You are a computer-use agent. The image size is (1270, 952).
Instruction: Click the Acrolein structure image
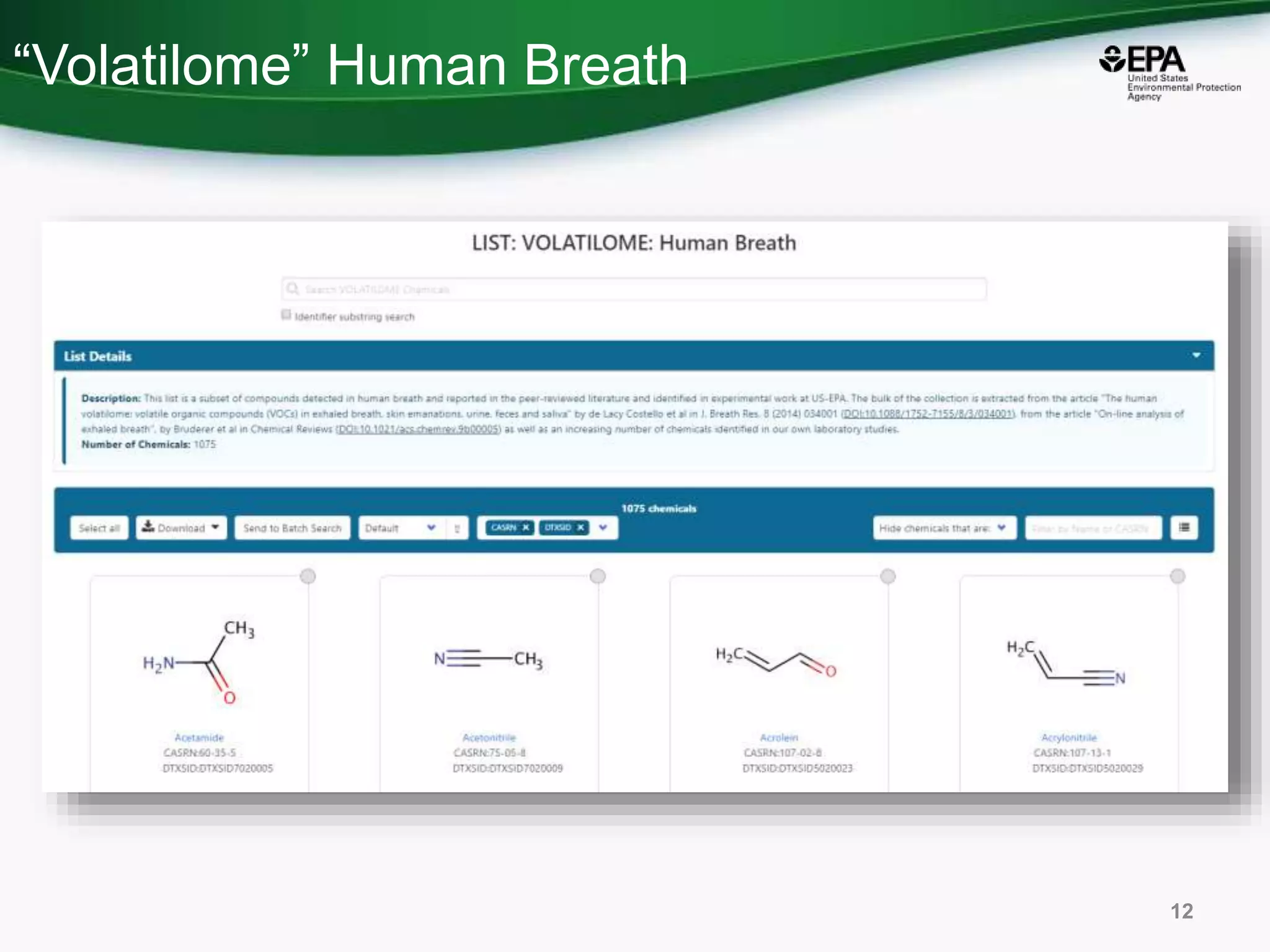pos(776,662)
